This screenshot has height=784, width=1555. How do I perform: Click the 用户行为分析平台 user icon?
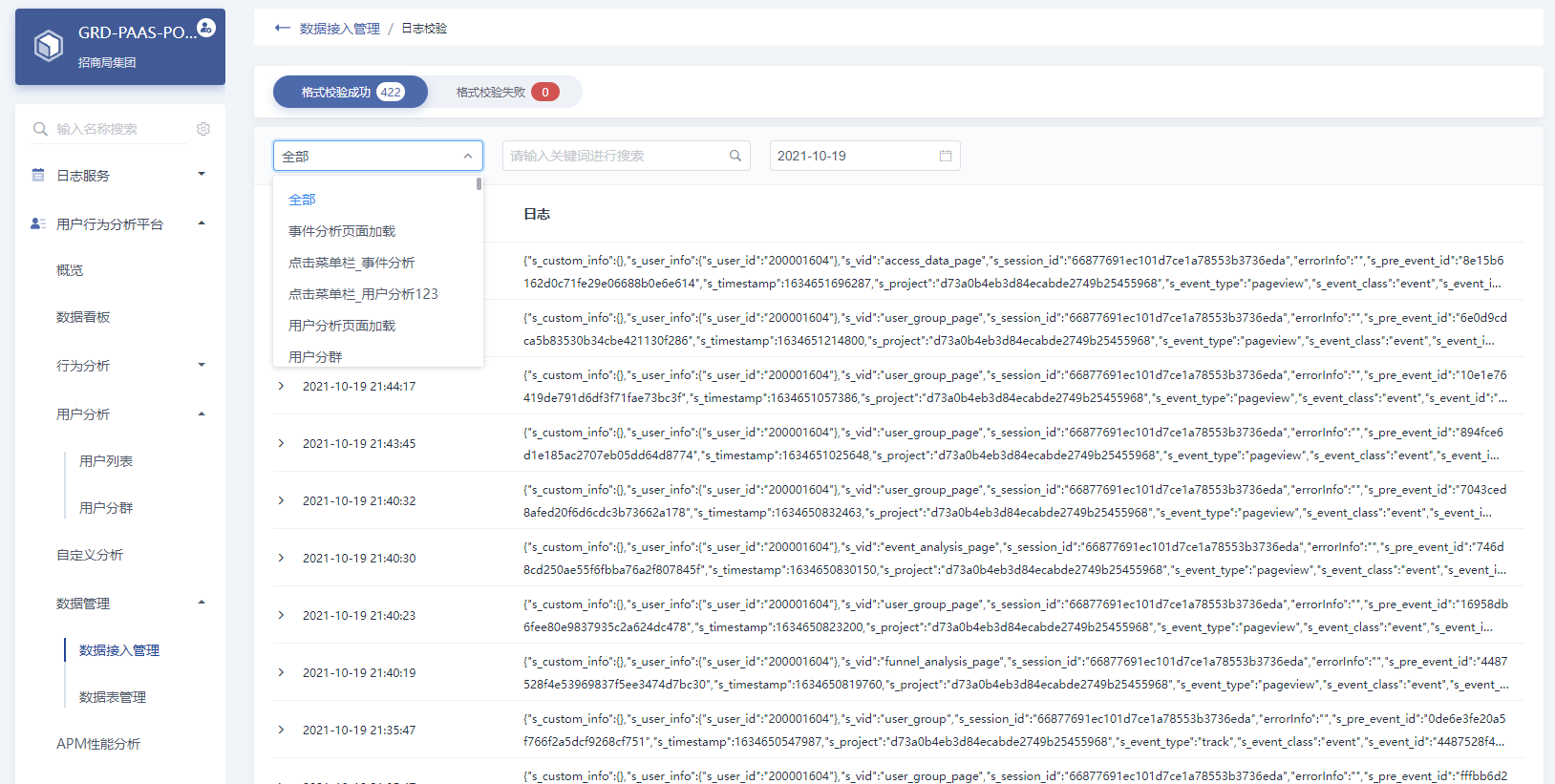tap(38, 223)
